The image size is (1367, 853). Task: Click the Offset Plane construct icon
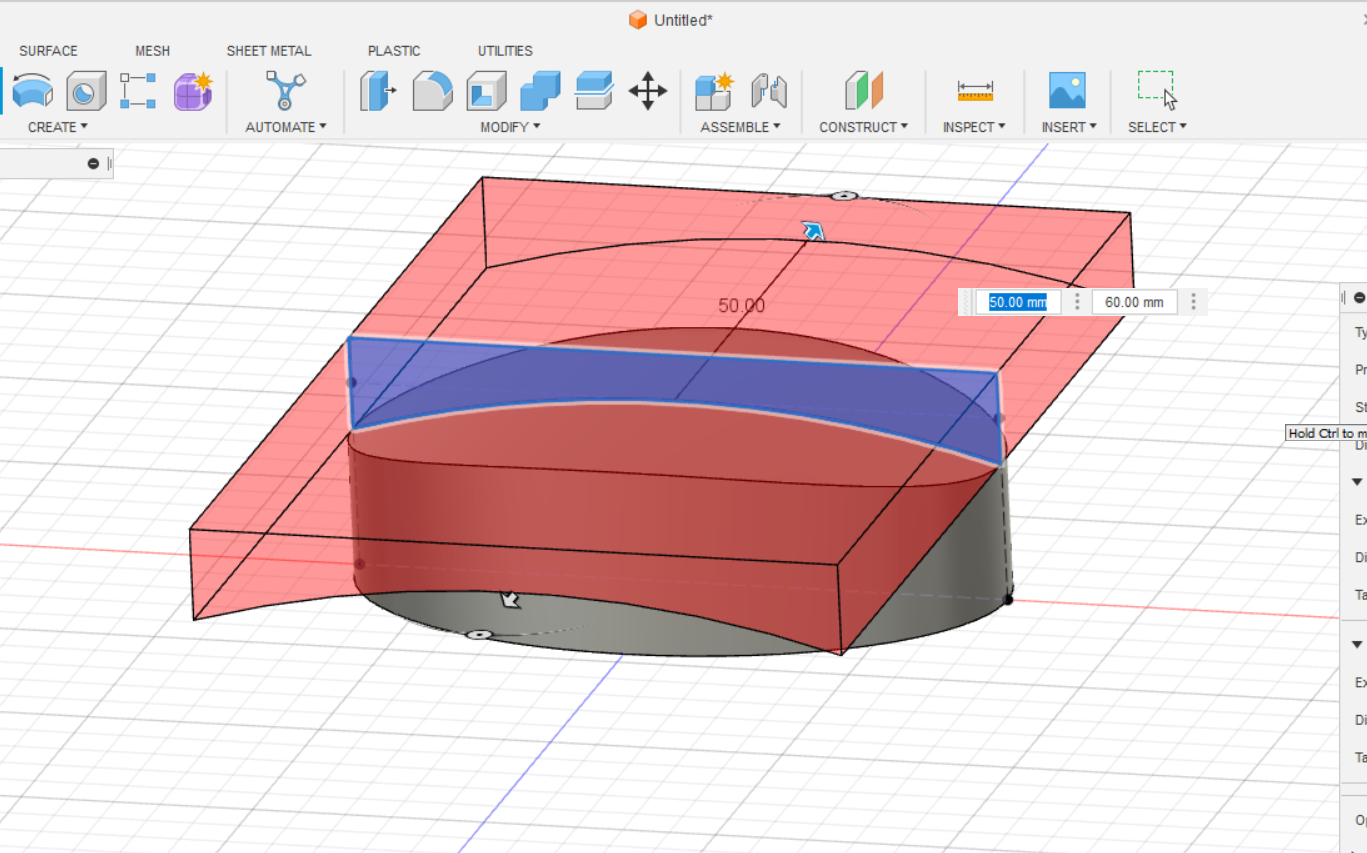tap(864, 91)
